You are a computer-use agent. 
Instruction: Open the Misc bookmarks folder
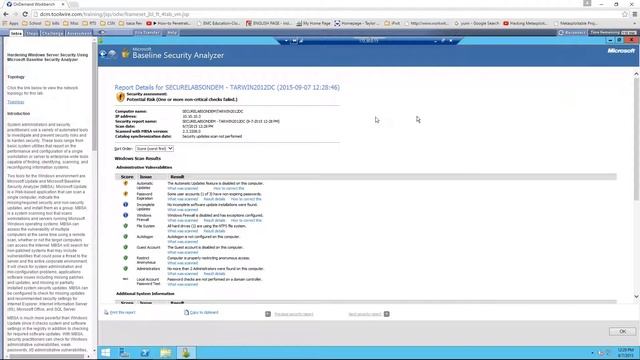tap(71, 23)
